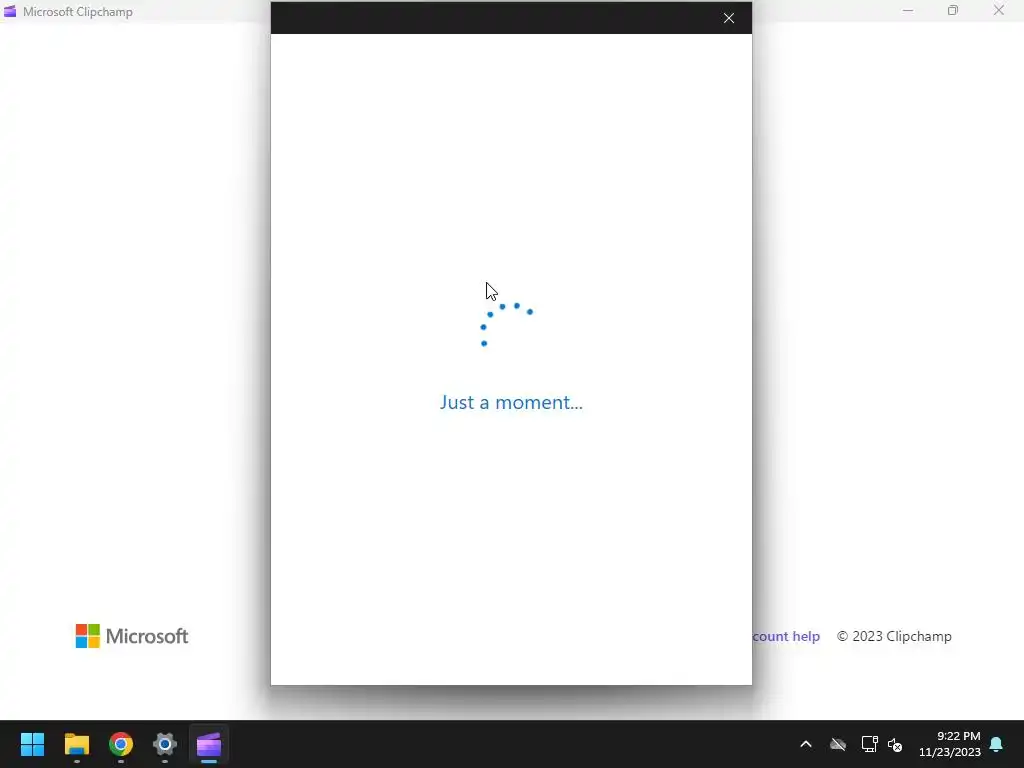Click the Microsoft logo in Clipchamp window
Screen dimensions: 1024x768
(x=132, y=636)
